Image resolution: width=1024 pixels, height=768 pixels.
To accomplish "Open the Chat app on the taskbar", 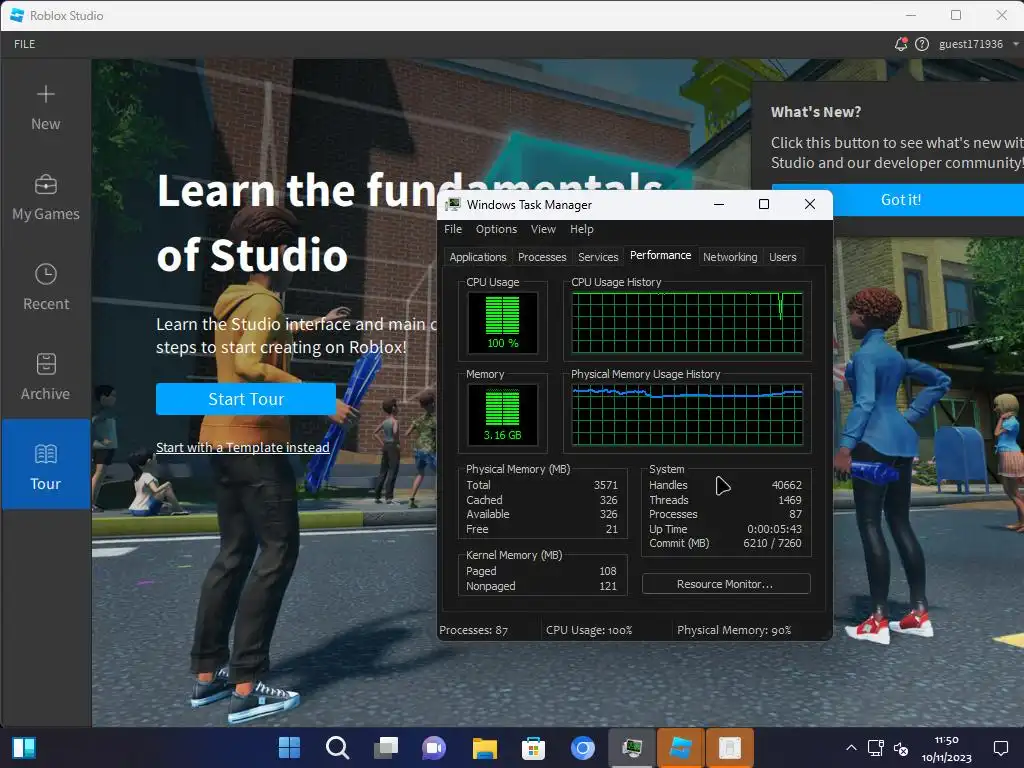I will tap(434, 747).
